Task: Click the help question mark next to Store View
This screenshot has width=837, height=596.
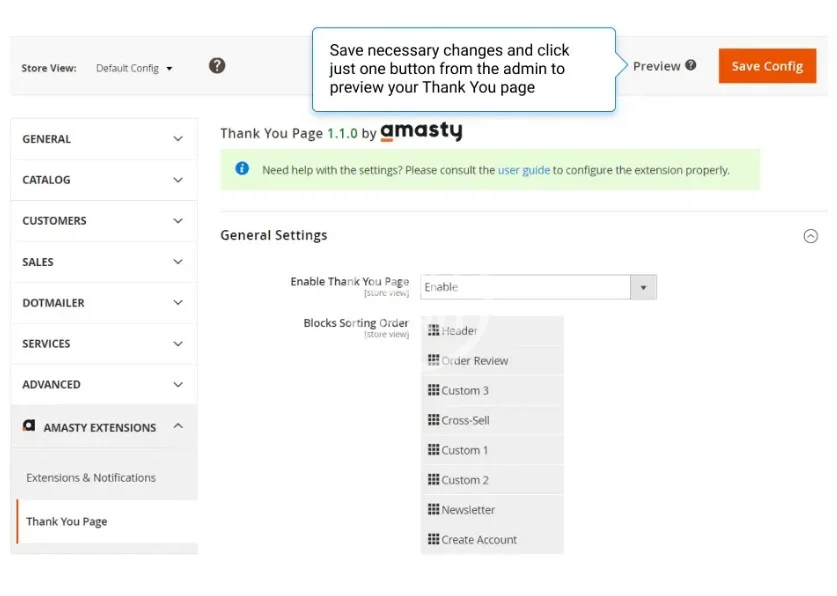Action: pos(217,66)
